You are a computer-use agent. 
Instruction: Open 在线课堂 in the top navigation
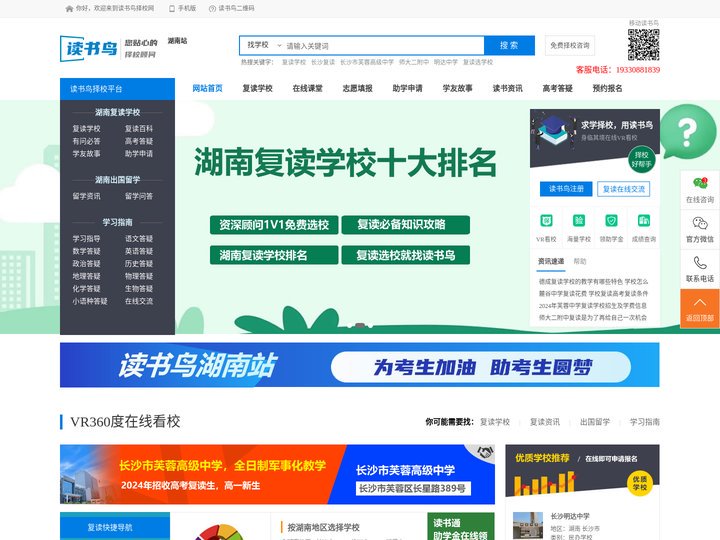pos(308,88)
